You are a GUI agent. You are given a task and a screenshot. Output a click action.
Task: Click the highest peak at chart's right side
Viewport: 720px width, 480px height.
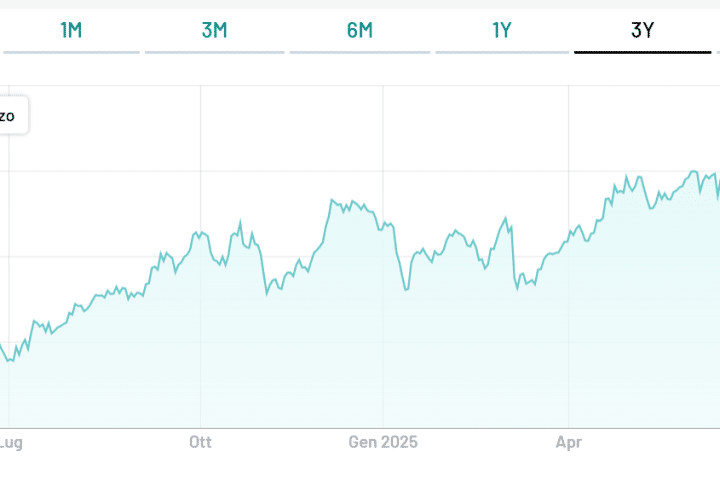click(x=693, y=172)
